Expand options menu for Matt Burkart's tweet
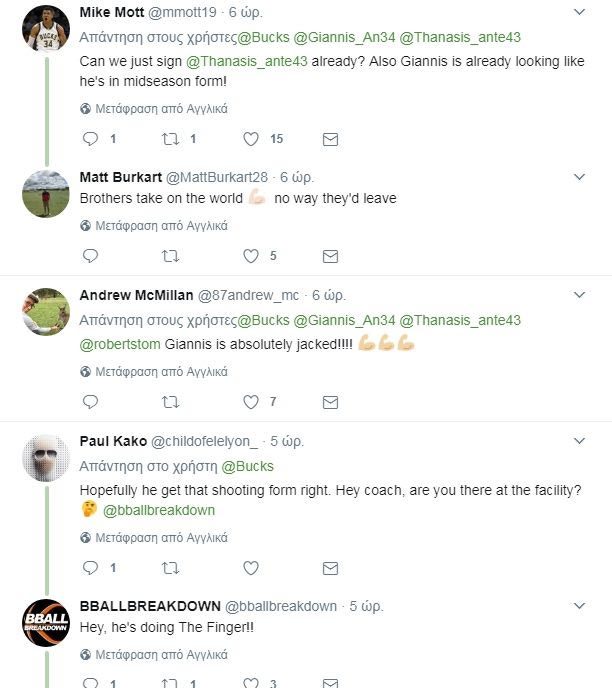The width and height of the screenshot is (612, 688). 579,178
